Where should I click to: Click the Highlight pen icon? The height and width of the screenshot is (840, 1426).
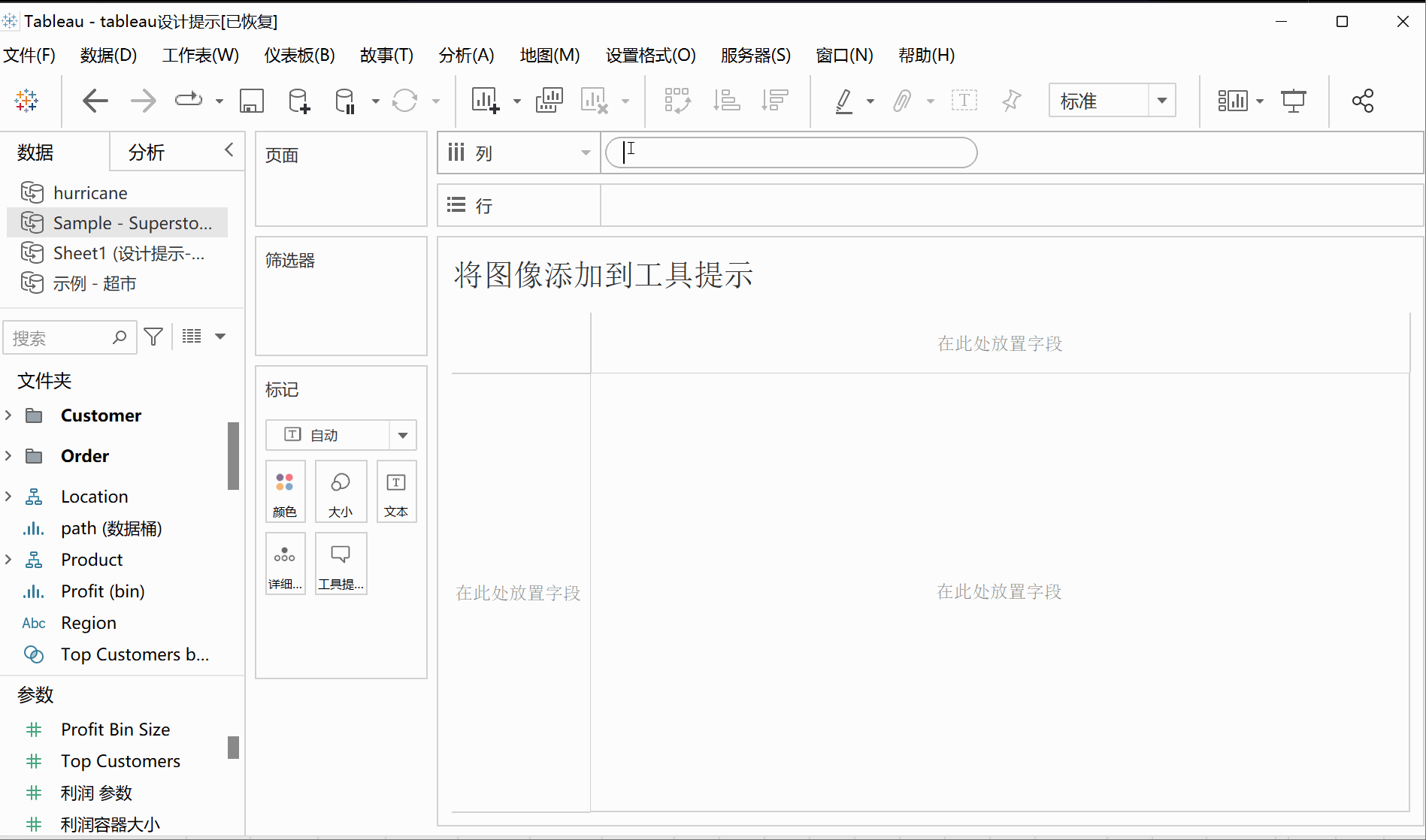tap(844, 100)
